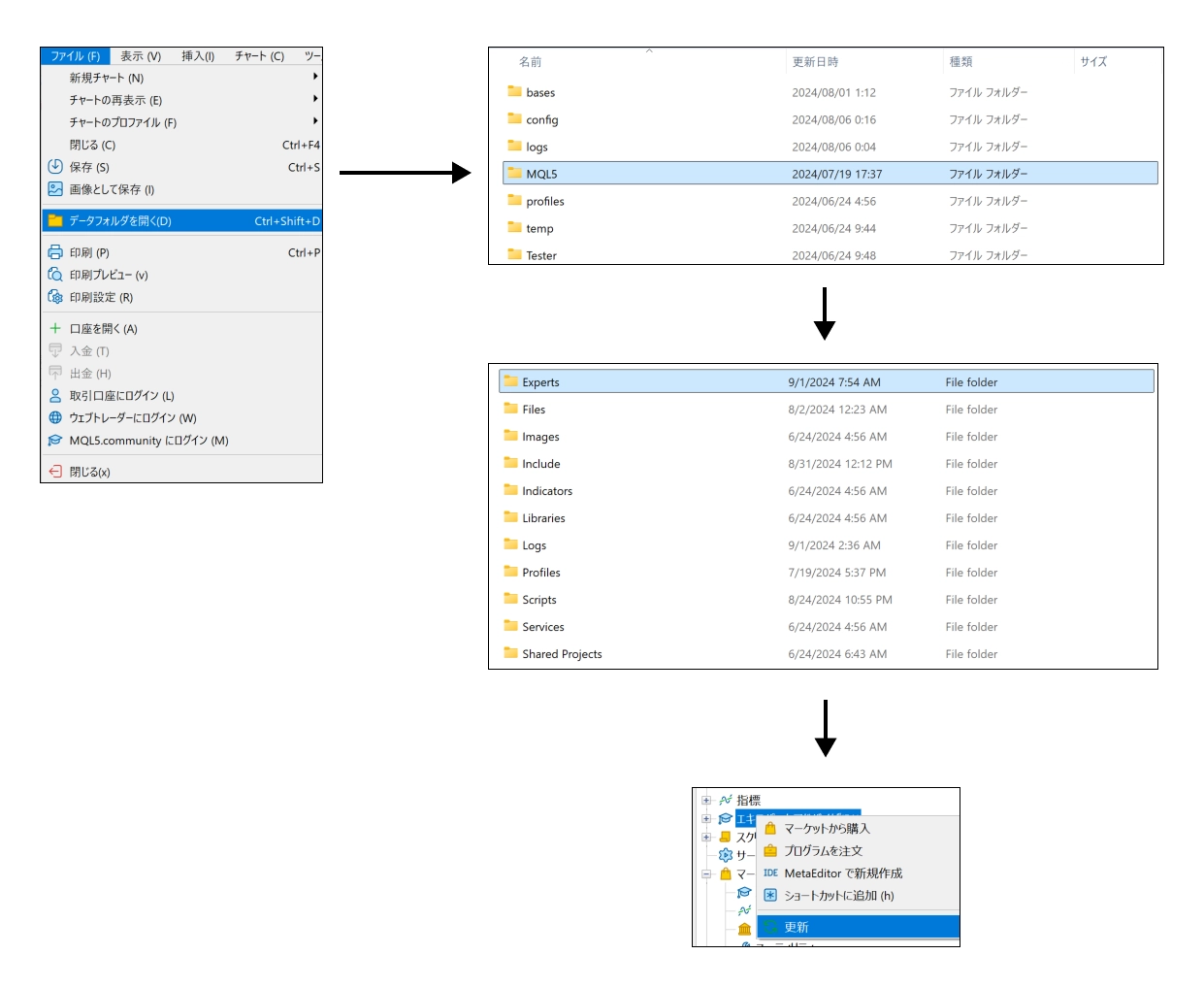This screenshot has height=988, width=1204.
Task: Click the yellow bag icon of マーケット node
Action: pyautogui.click(x=726, y=873)
